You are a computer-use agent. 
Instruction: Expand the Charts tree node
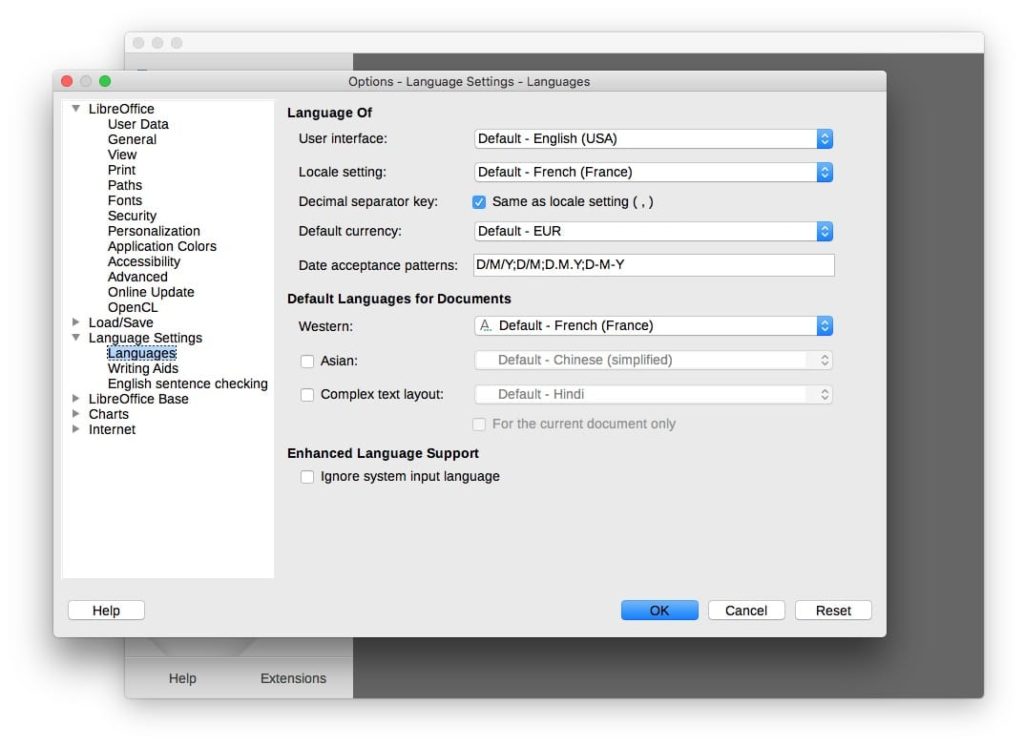pos(76,414)
